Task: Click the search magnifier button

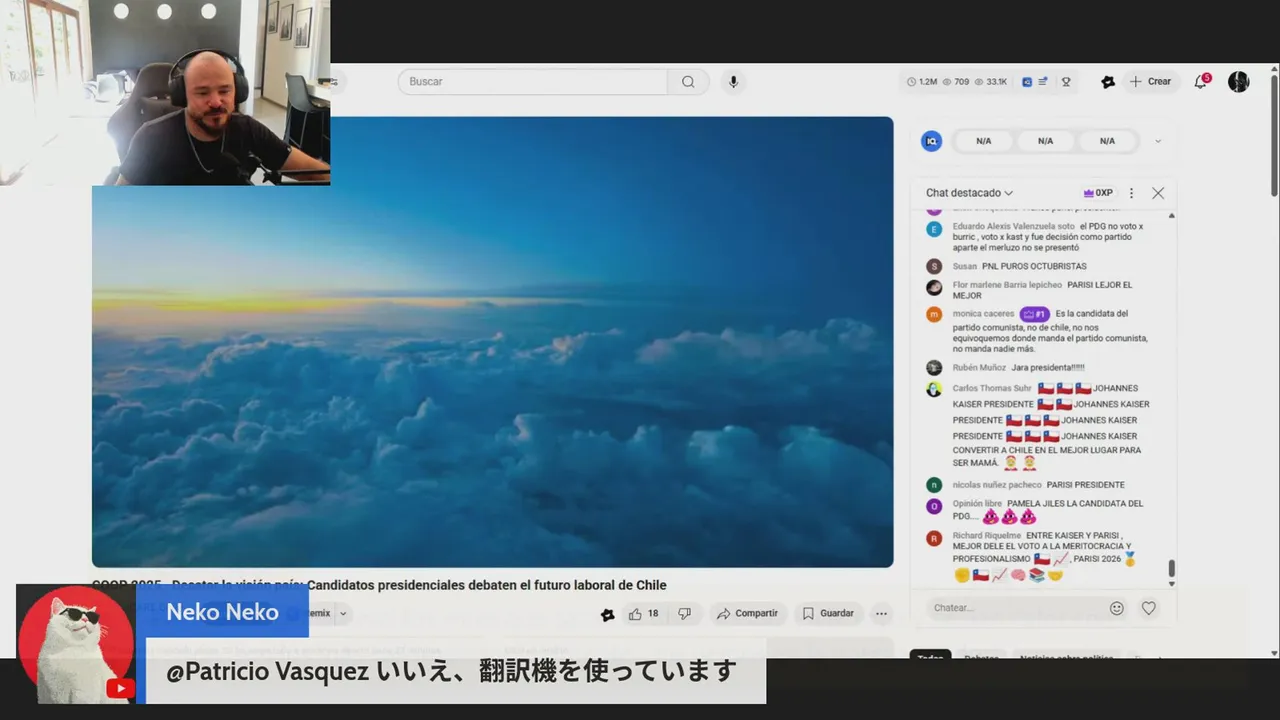Action: [688, 82]
